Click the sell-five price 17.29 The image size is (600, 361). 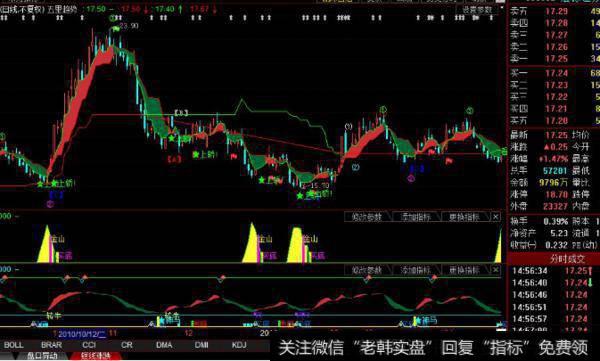pos(557,11)
